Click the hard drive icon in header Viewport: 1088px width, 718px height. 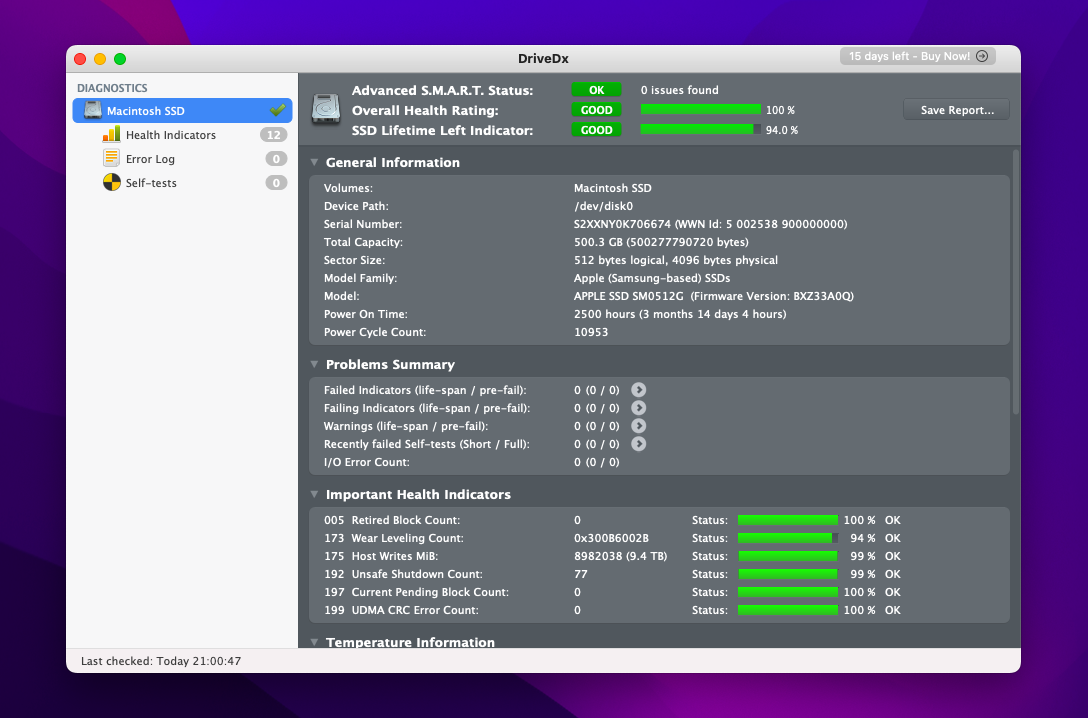326,109
